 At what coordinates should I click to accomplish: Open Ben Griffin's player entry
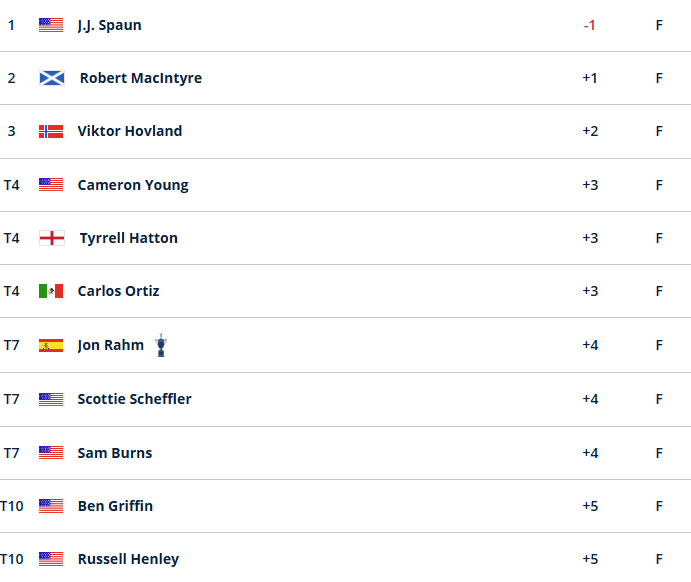pyautogui.click(x=115, y=506)
